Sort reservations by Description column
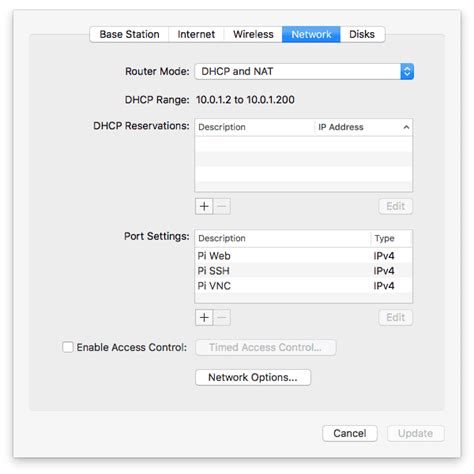This screenshot has width=474, height=474. pyautogui.click(x=254, y=127)
